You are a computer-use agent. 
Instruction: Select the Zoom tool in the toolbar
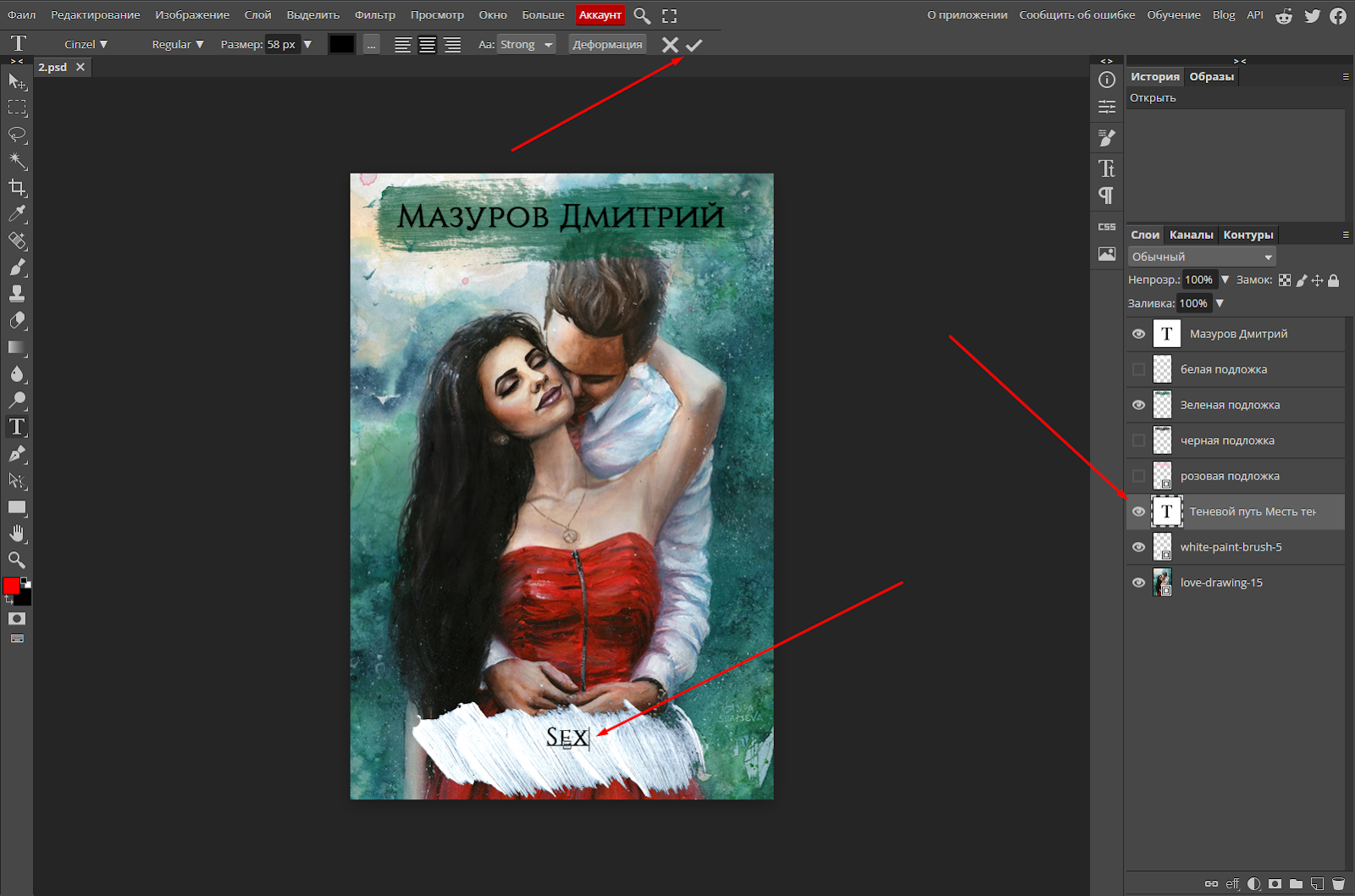click(17, 560)
